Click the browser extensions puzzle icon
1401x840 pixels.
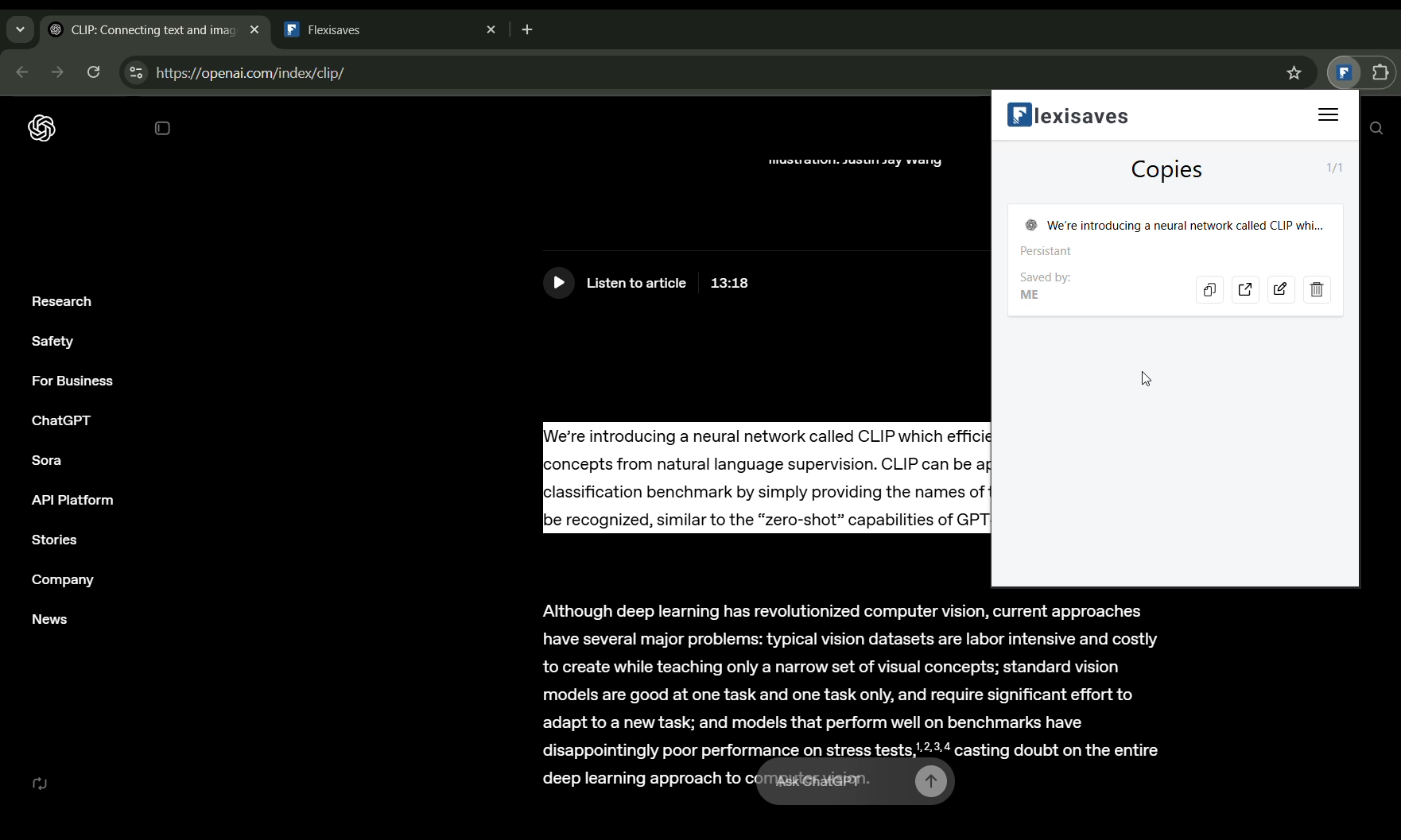pos(1381,72)
